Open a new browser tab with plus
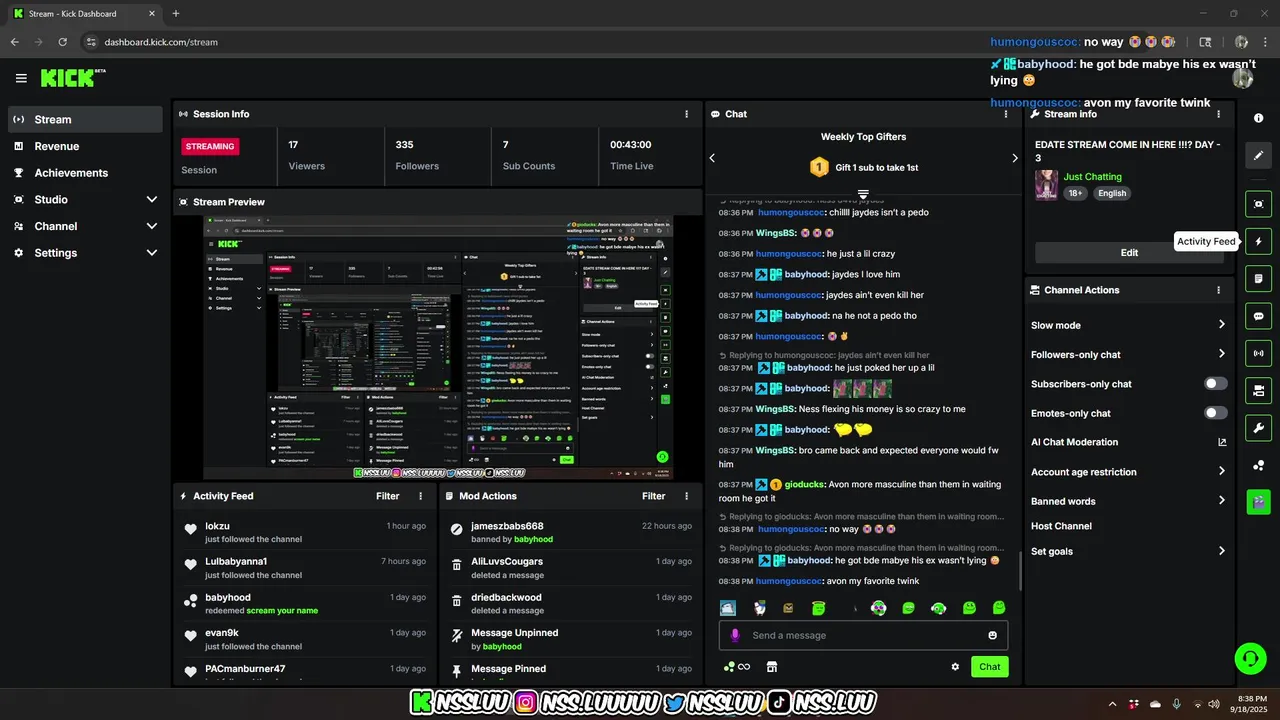Image resolution: width=1280 pixels, height=720 pixels. point(176,14)
